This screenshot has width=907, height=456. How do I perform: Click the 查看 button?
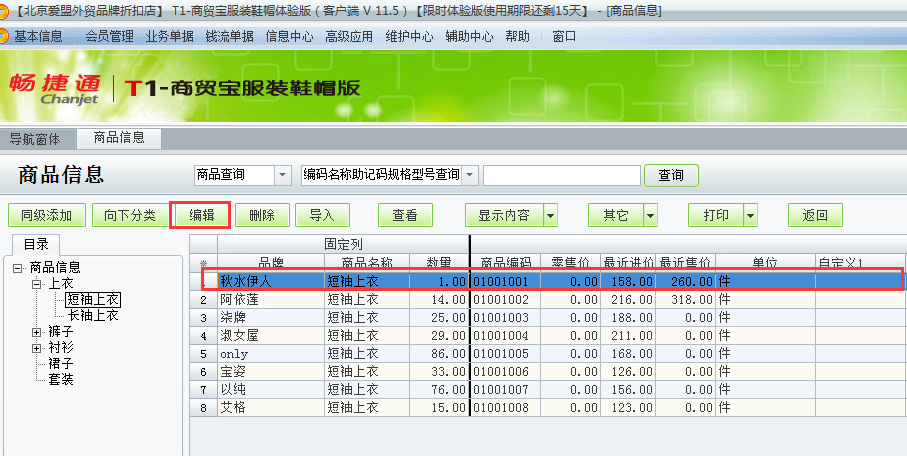pyautogui.click(x=405, y=215)
